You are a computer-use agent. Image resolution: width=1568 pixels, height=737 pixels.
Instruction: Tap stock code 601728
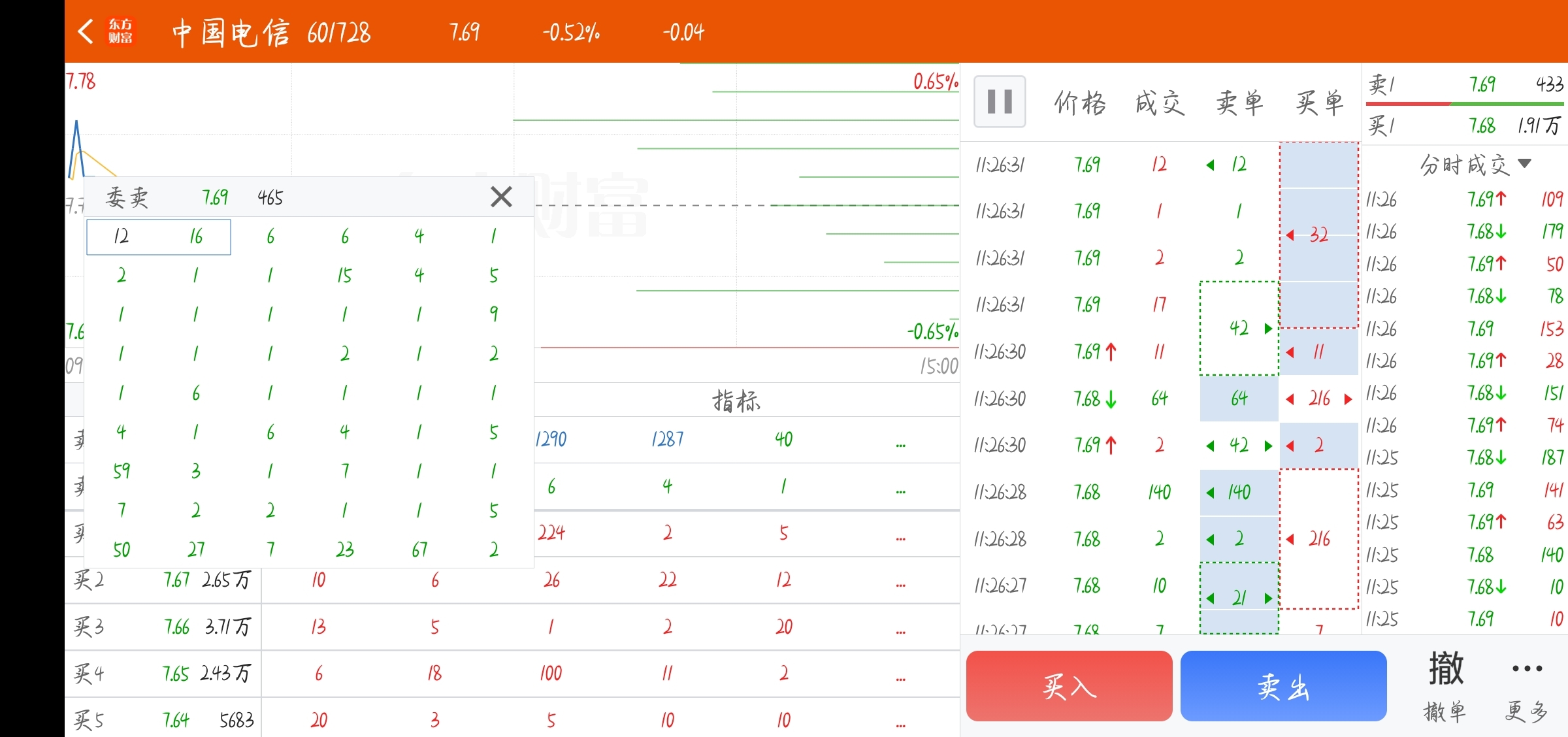coord(338,32)
